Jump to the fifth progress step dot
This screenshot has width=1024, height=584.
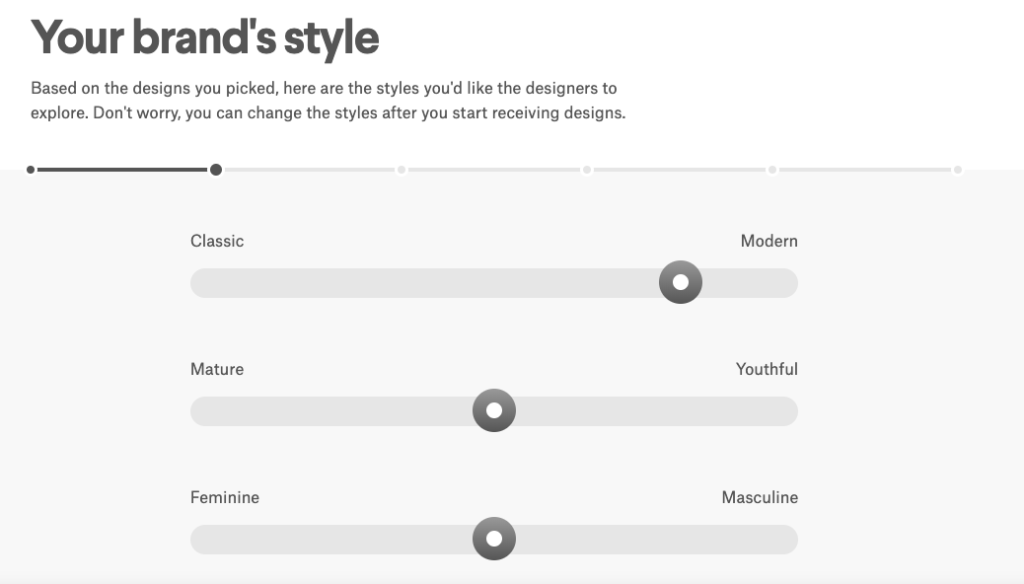click(773, 170)
